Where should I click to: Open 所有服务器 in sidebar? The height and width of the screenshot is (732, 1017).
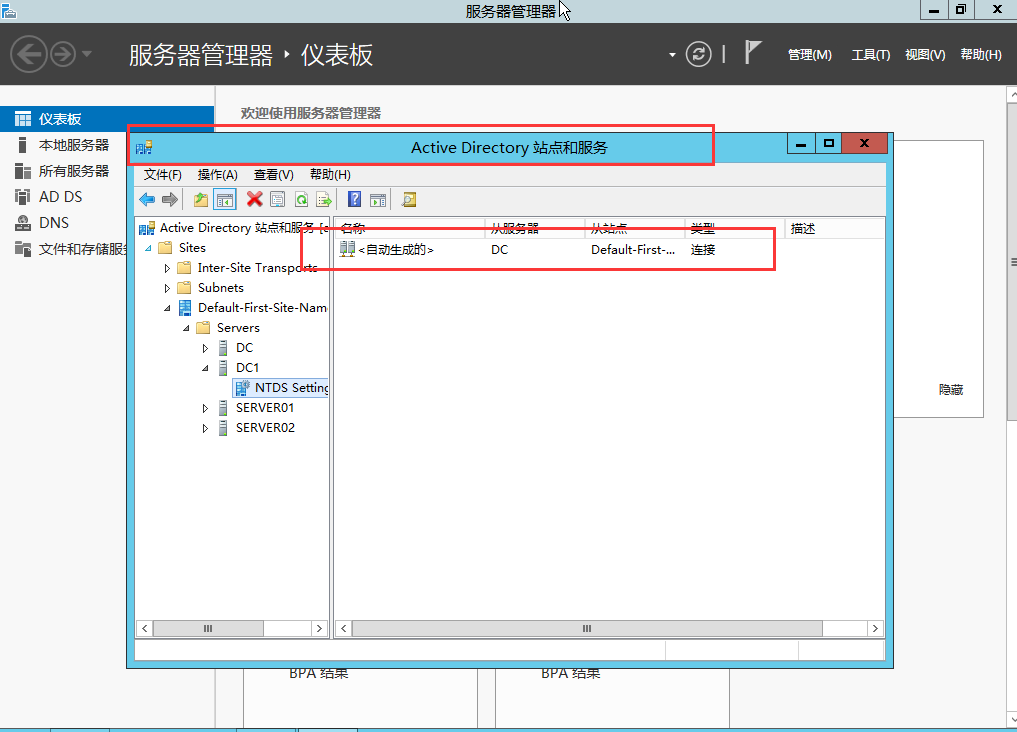click(x=64, y=171)
